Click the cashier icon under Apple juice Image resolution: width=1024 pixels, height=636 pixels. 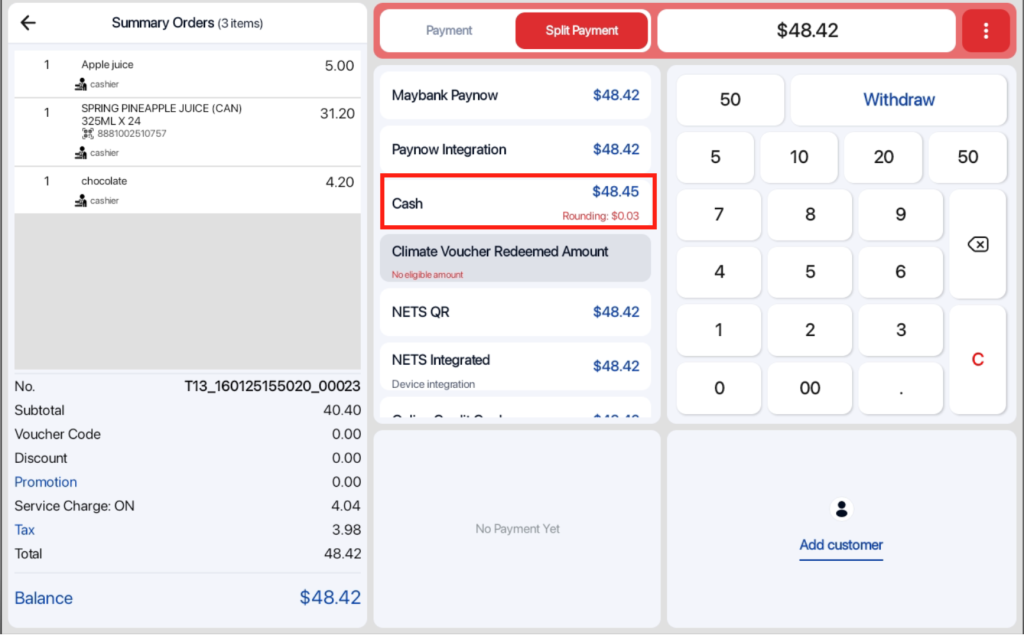point(81,85)
